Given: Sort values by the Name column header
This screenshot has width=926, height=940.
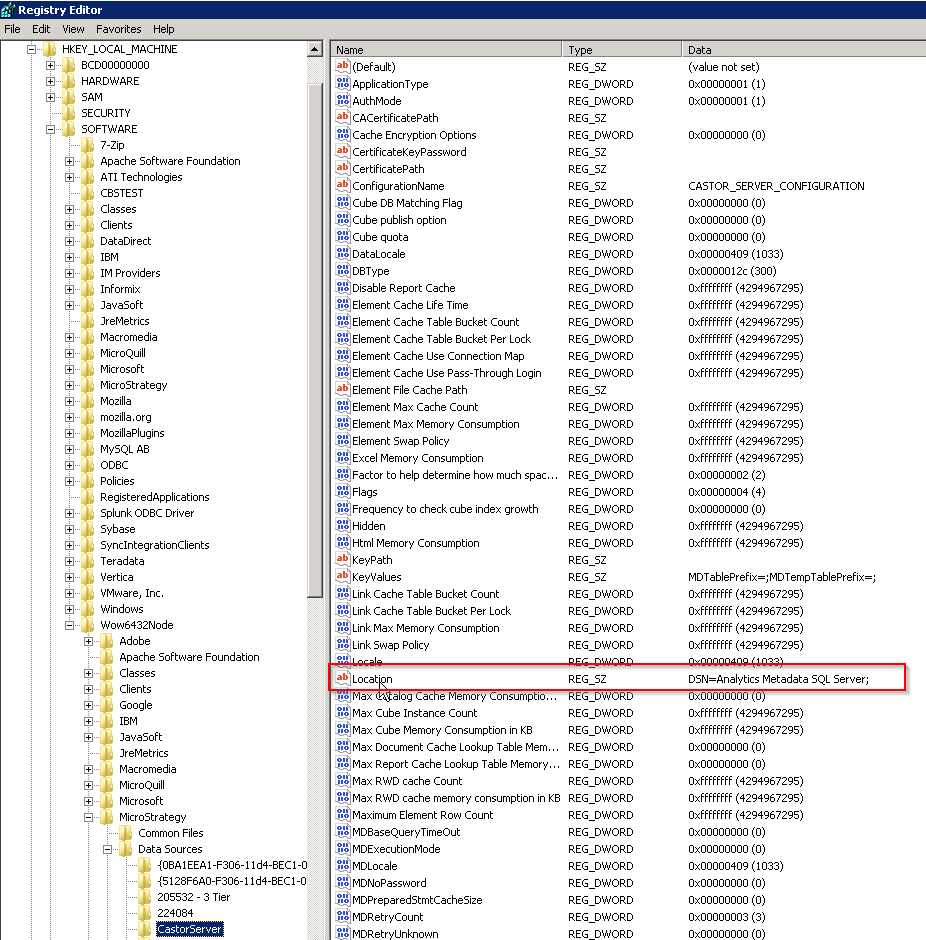Looking at the screenshot, I should 445,49.
